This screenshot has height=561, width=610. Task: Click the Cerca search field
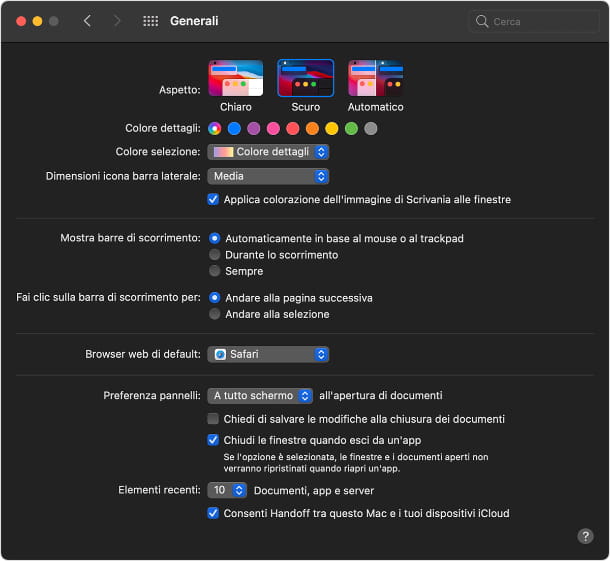click(x=534, y=21)
